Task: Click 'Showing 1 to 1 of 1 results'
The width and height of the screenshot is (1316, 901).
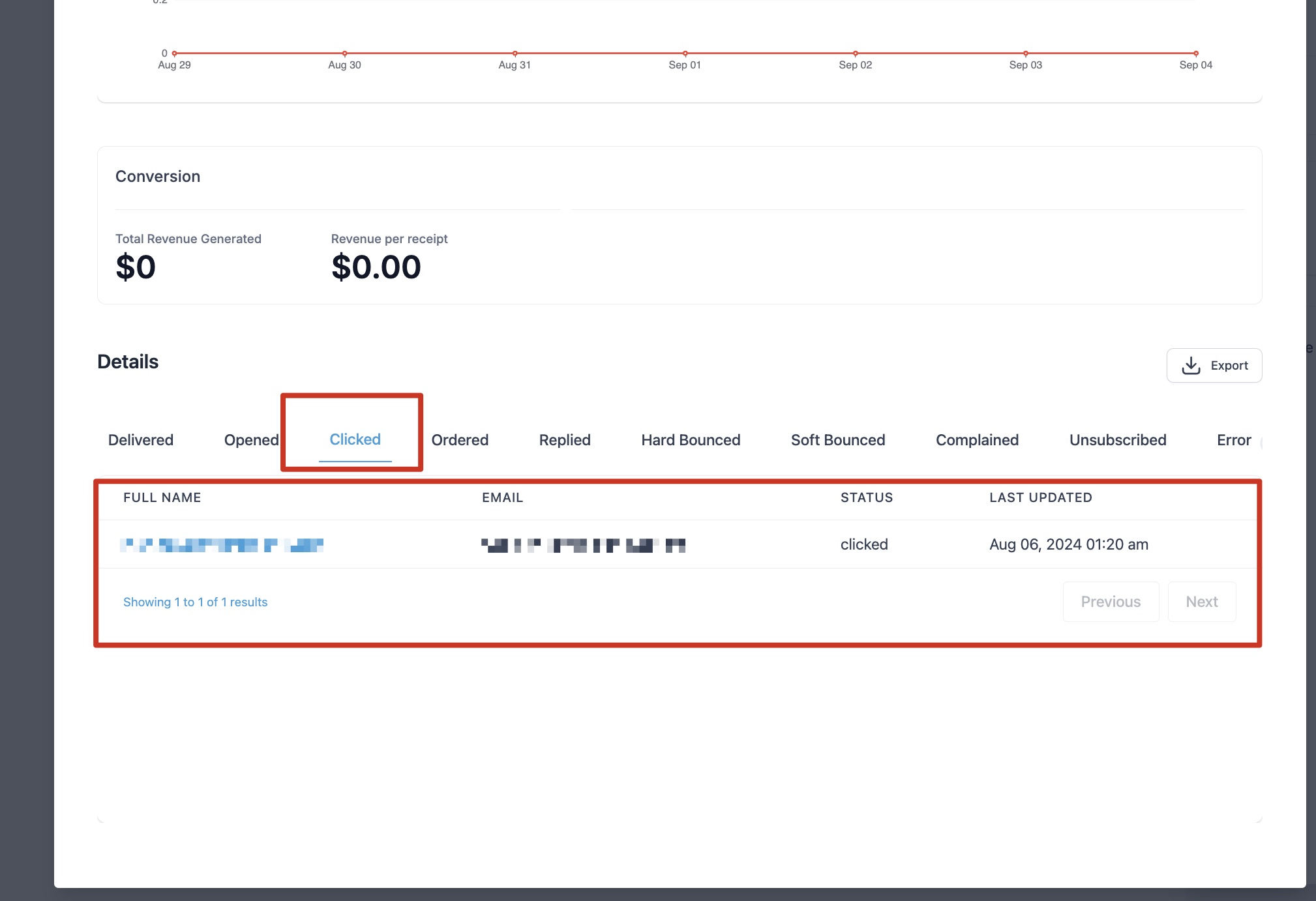Action: pos(195,602)
